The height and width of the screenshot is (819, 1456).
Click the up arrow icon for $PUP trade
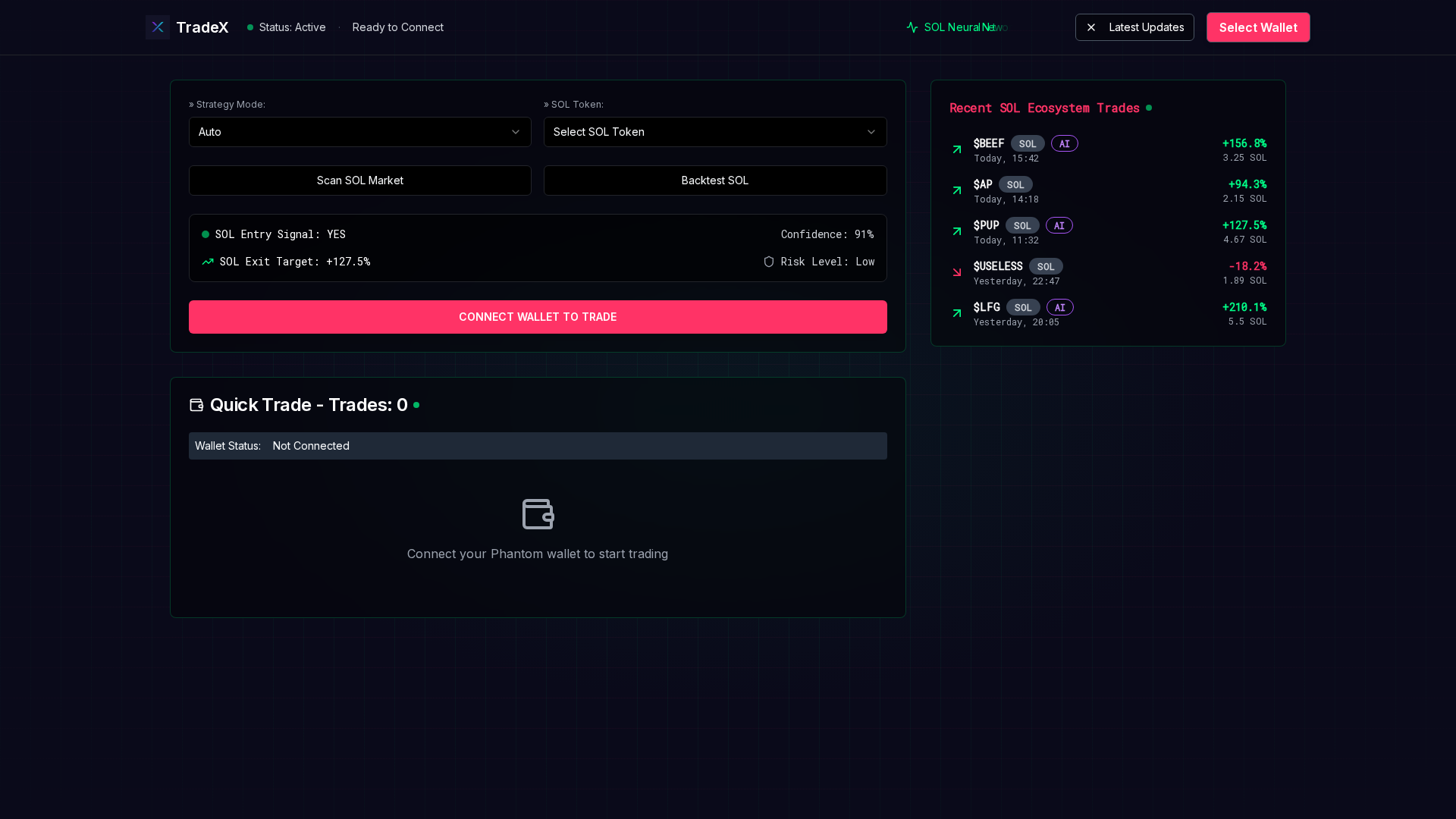pos(957,231)
